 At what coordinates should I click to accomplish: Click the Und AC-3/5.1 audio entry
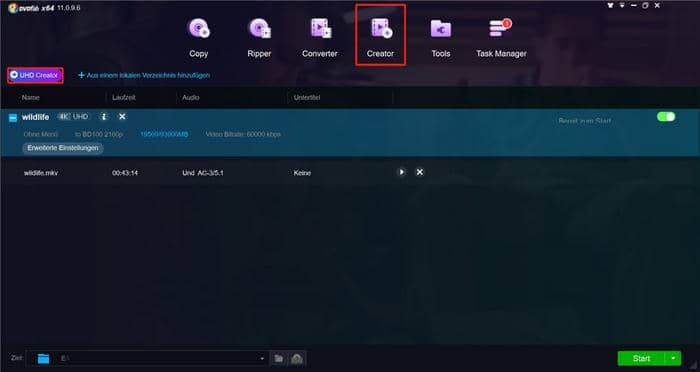point(203,173)
